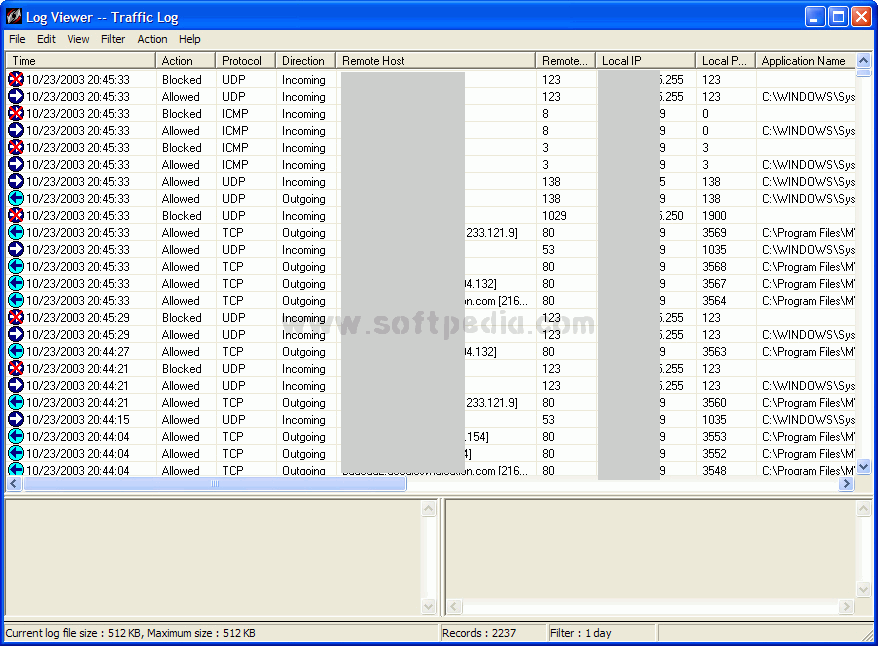This screenshot has height=646, width=878.
Task: Click allowed-incoming icon of 20:45:33 UDP port 123 row
Action: click(x=16, y=96)
